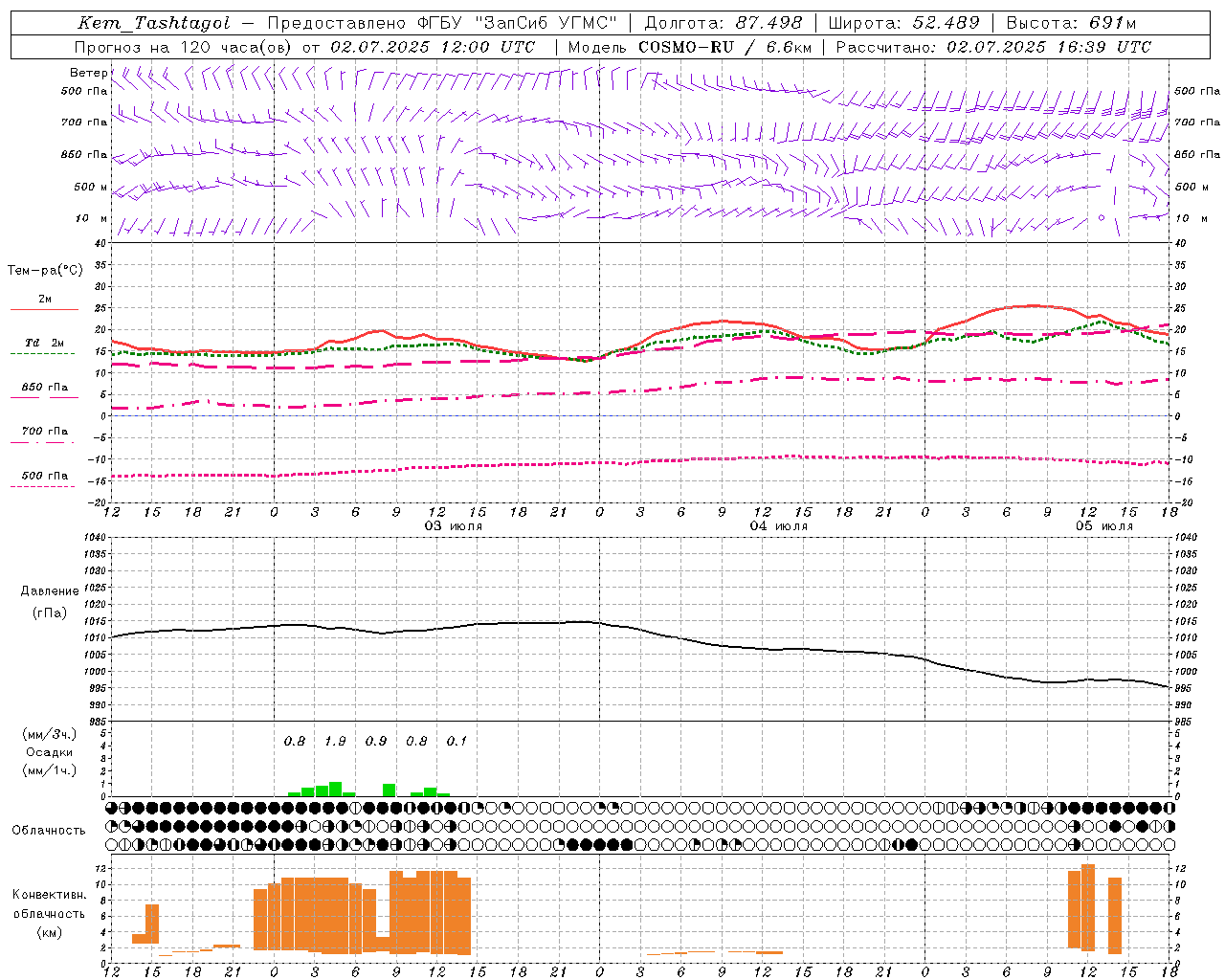
Task: Click the 04 июля date label
Action: tap(778, 526)
